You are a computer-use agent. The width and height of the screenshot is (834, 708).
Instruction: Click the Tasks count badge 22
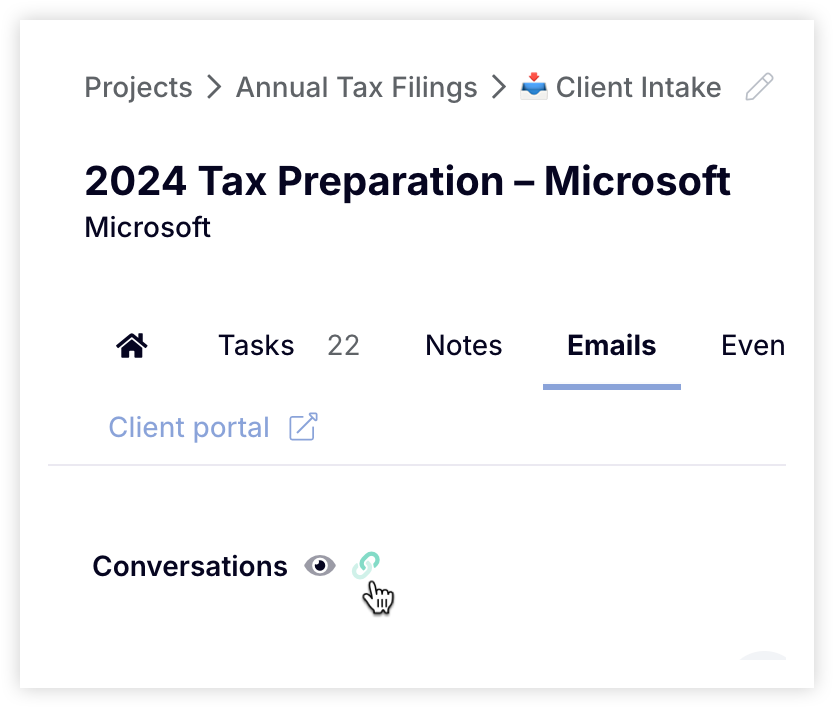pos(344,346)
